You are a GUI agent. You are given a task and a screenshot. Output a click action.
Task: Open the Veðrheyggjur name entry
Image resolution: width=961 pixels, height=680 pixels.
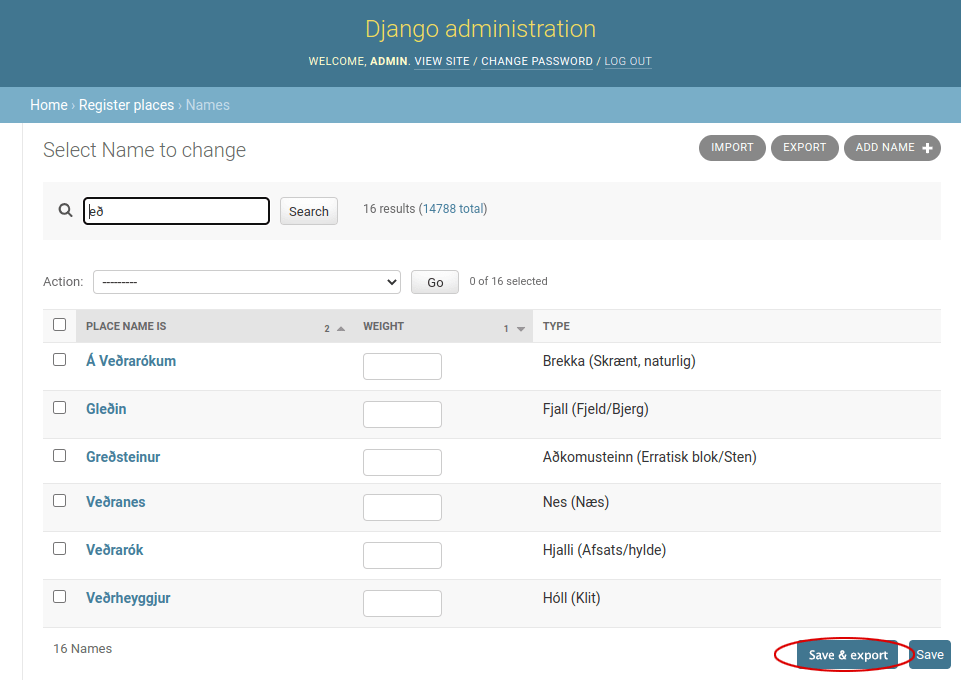pyautogui.click(x=128, y=598)
